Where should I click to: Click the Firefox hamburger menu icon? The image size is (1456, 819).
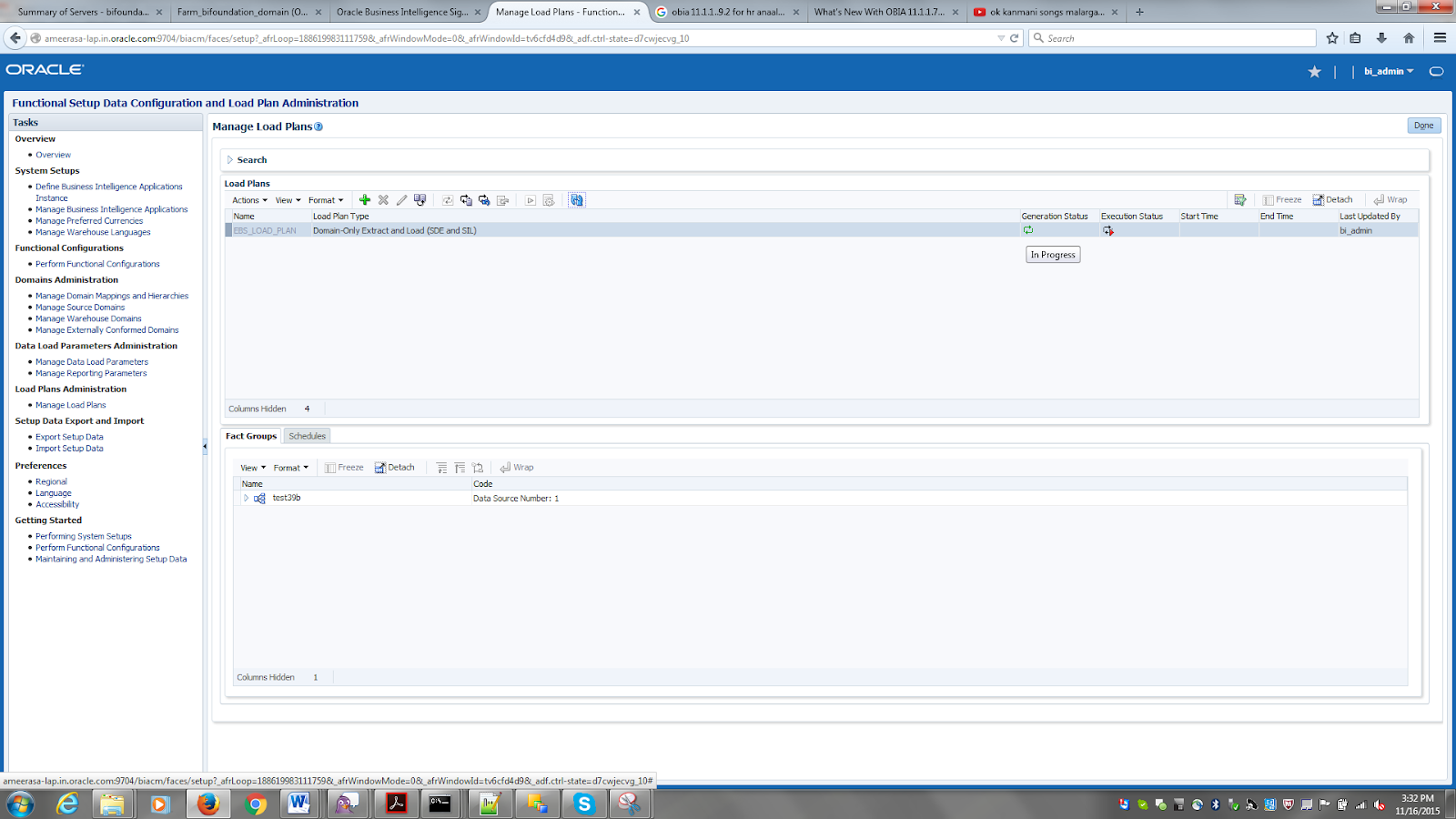tap(1440, 38)
